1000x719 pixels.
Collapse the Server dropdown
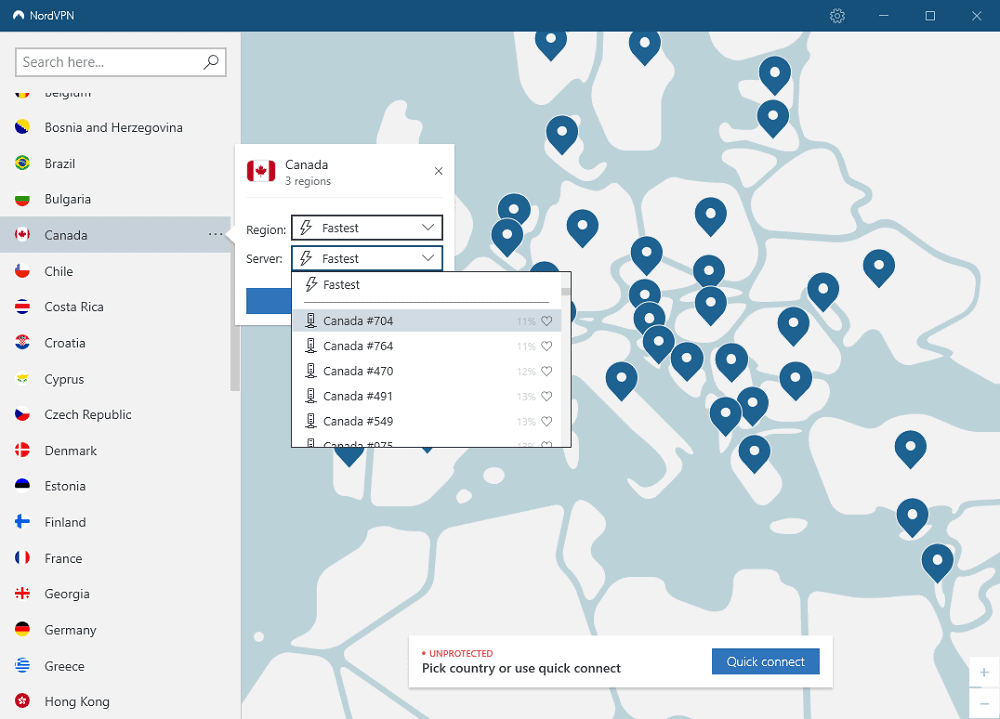tap(367, 258)
